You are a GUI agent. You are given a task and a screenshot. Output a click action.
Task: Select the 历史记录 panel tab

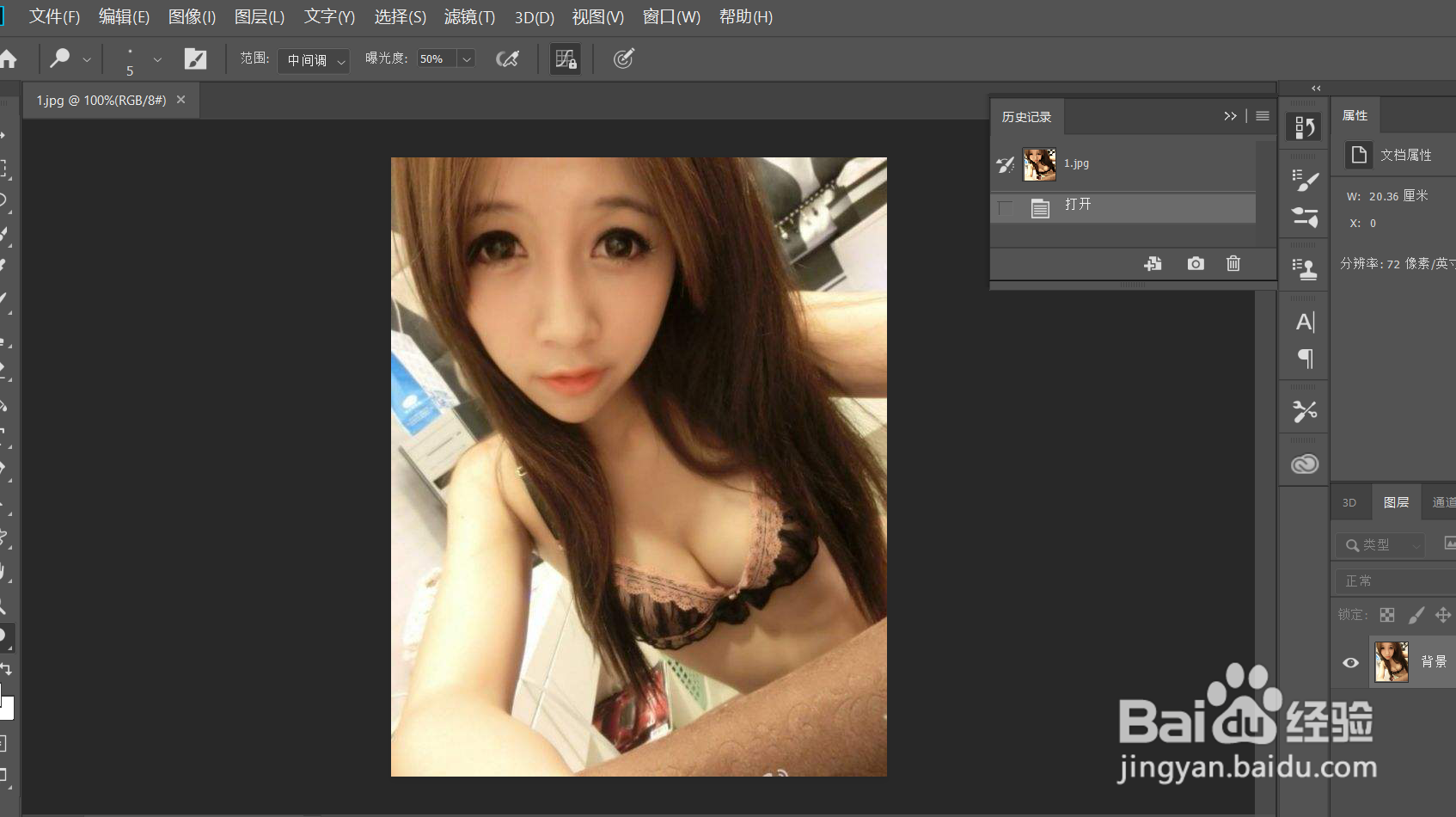point(1026,117)
